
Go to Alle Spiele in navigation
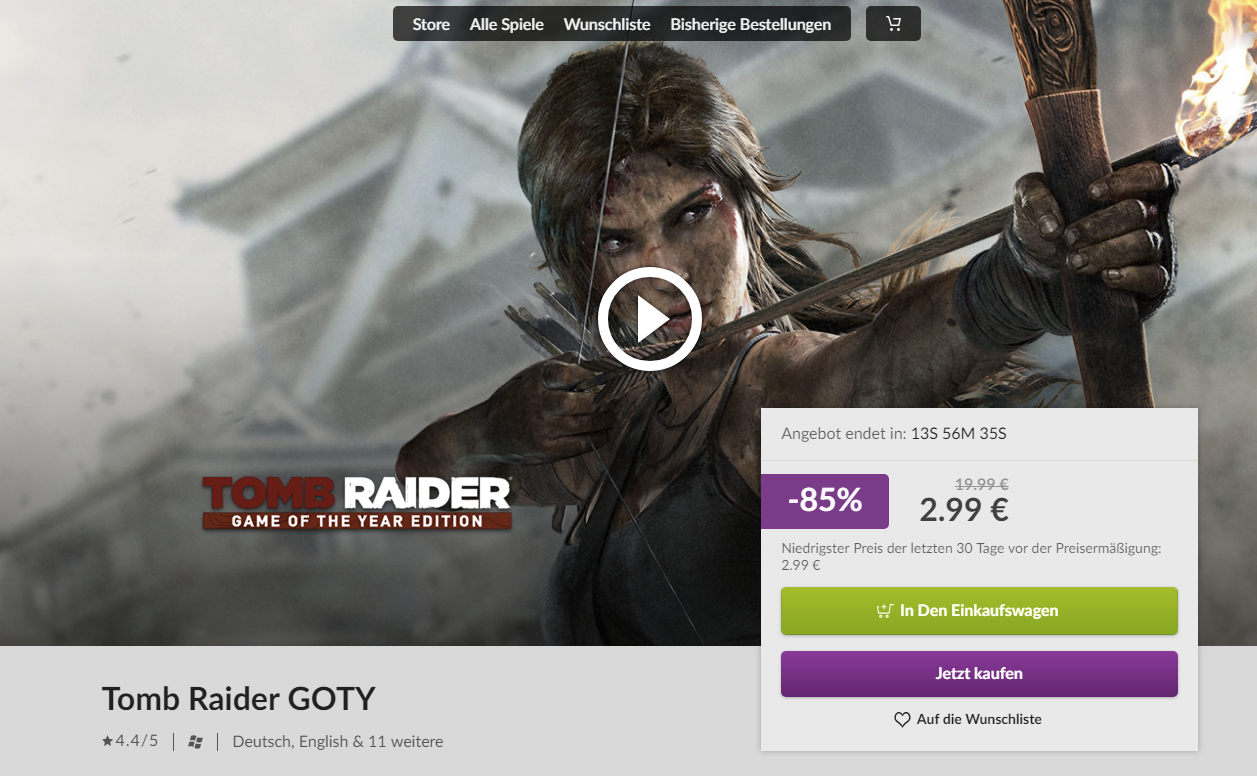point(507,24)
